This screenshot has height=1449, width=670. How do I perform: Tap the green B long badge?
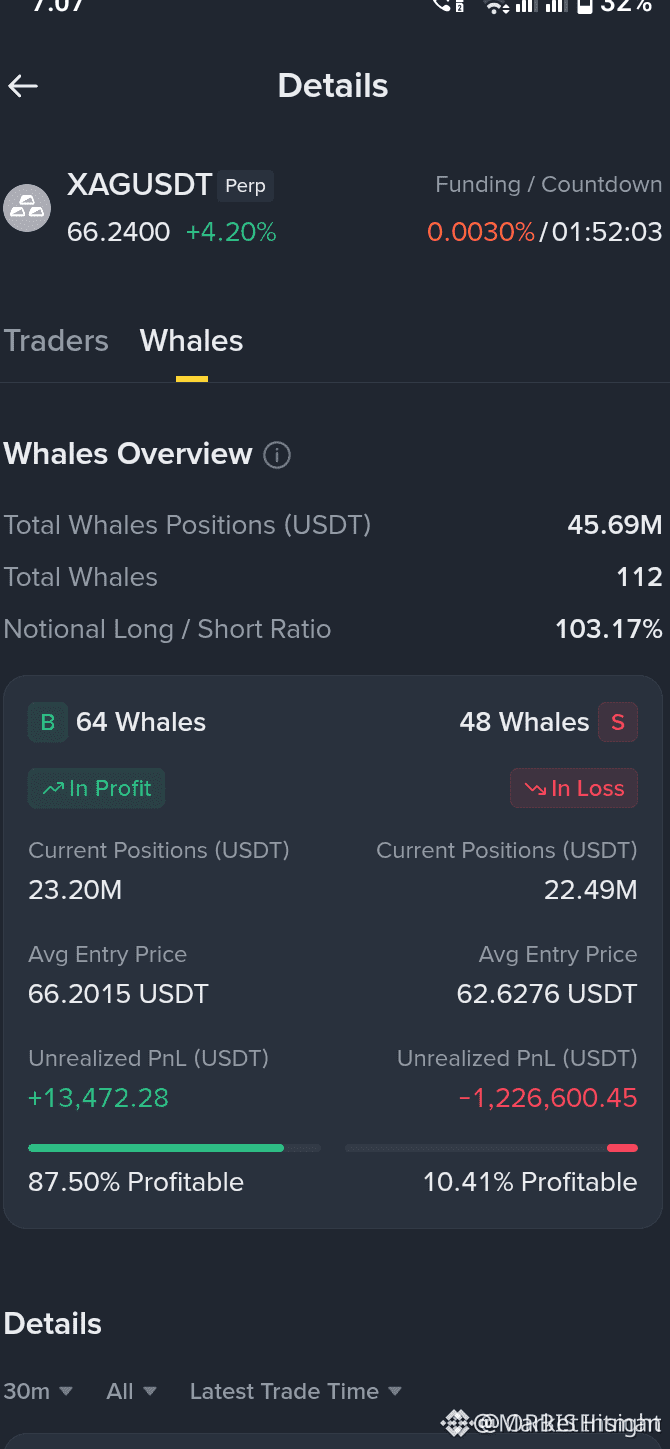coord(48,722)
